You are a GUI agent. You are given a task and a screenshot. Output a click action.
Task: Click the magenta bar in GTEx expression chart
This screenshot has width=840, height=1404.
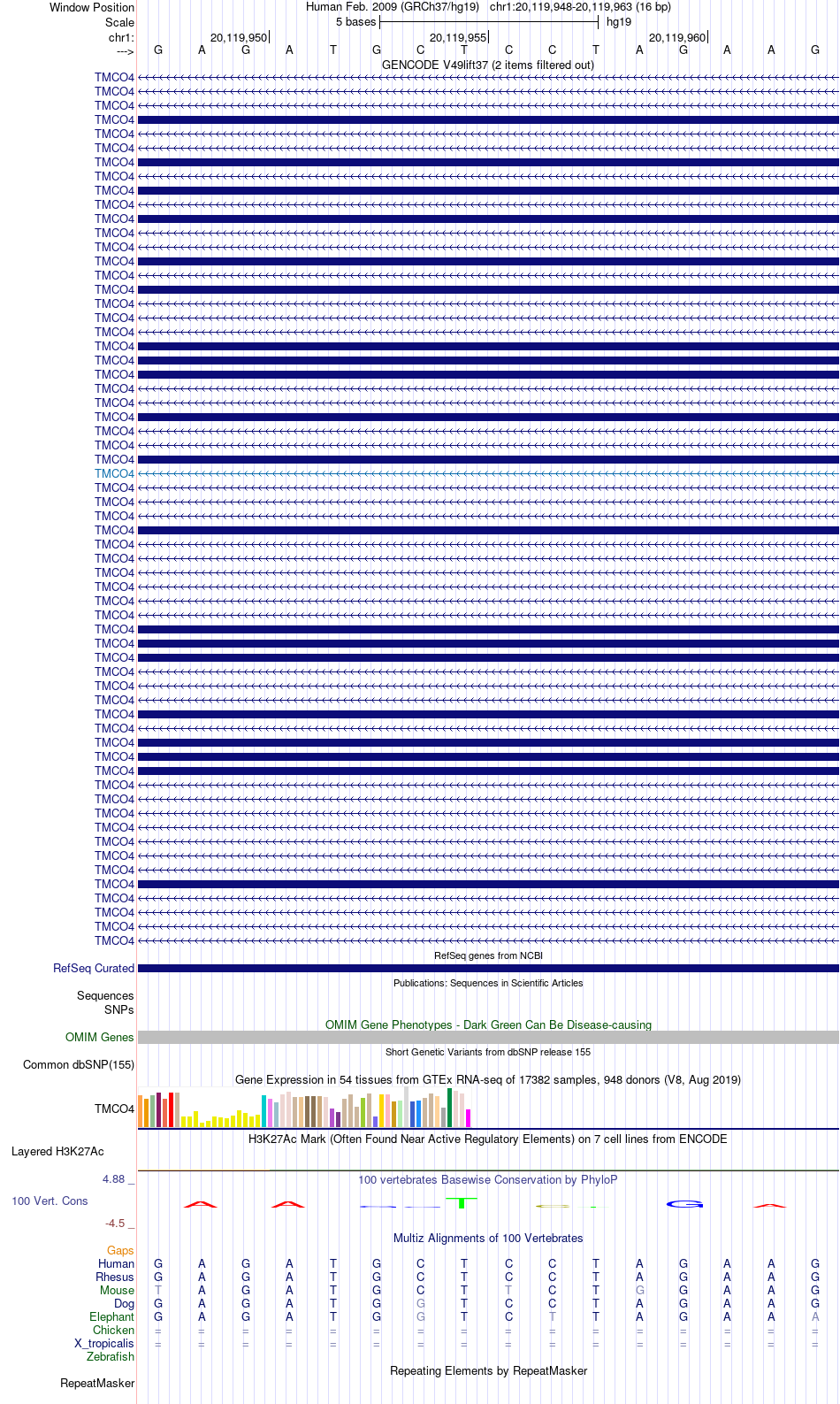pos(469,1118)
